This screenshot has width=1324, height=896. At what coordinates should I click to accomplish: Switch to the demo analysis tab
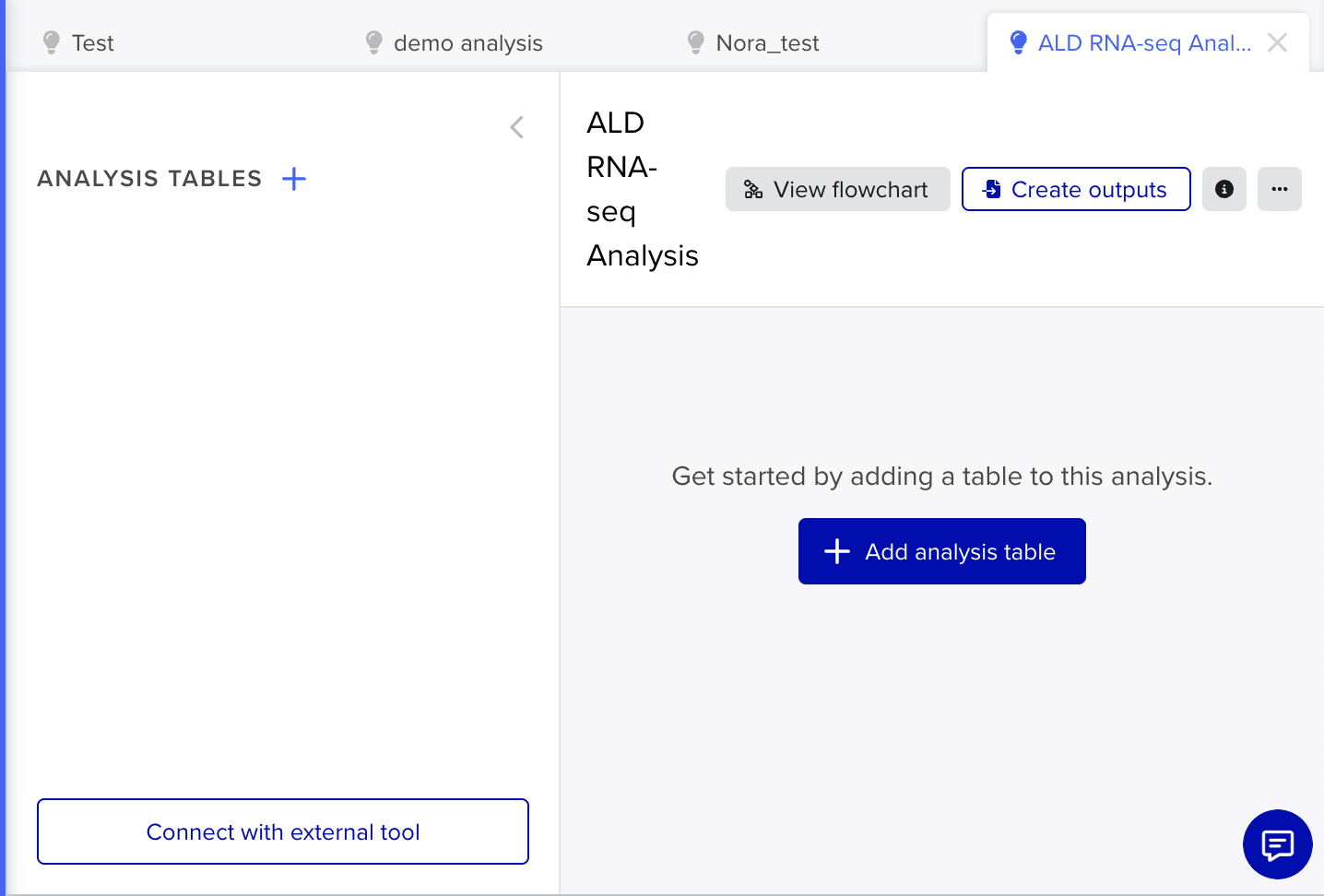pyautogui.click(x=467, y=43)
